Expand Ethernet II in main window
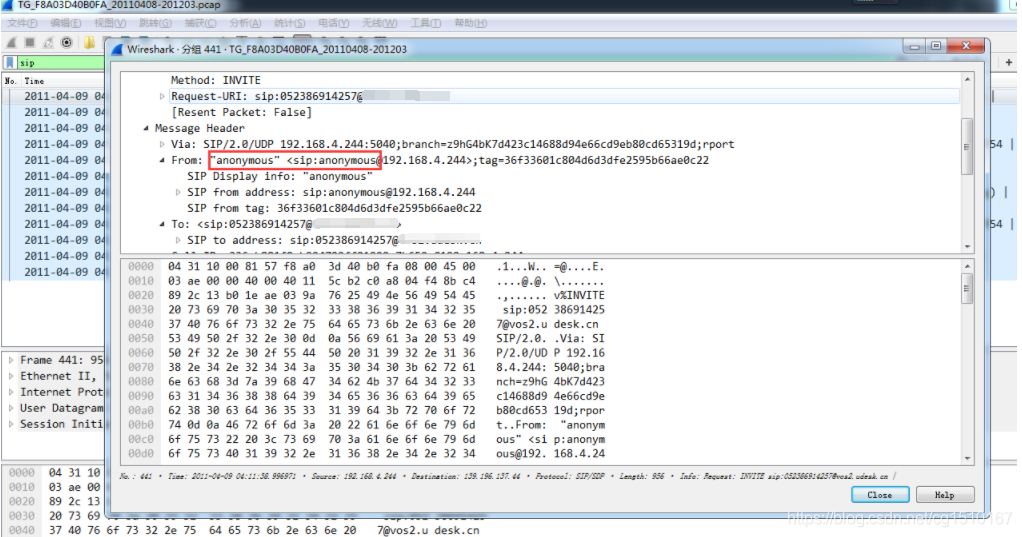The image size is (1022, 537). point(11,376)
